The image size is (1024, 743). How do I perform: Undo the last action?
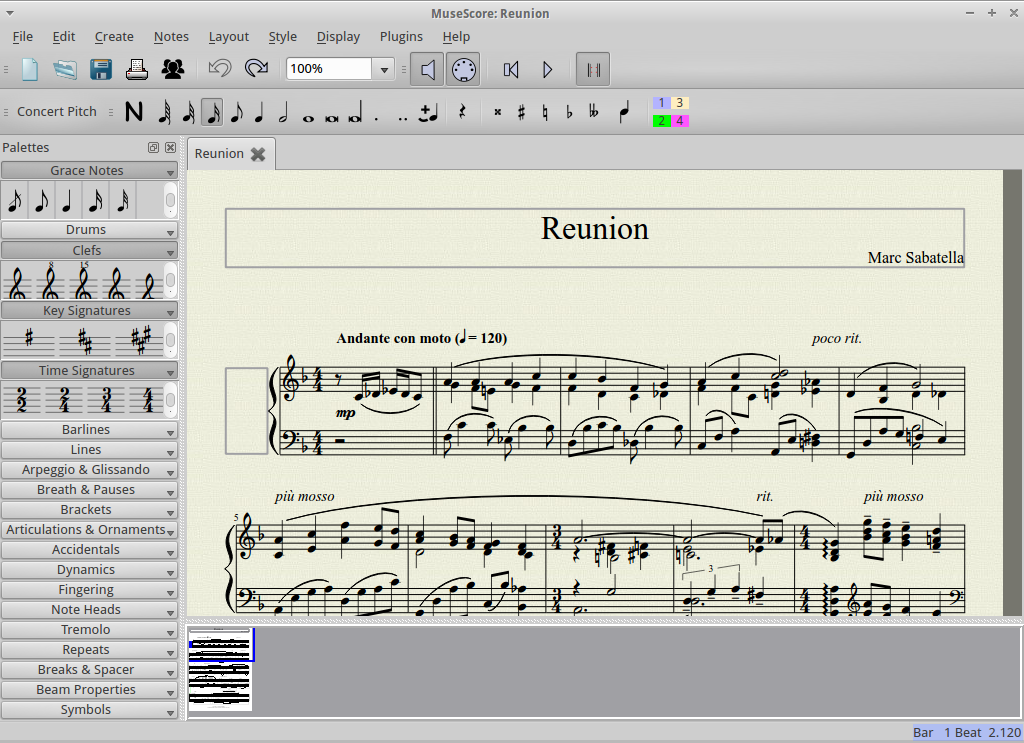(220, 69)
